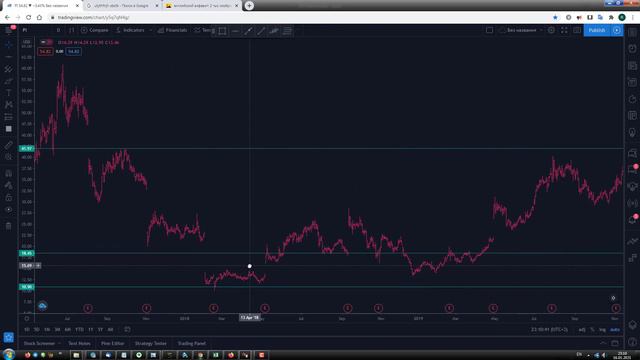Viewport: 640px width, 360px height.
Task: Toggle the legend visibility switch beside OHLC
Action: [47, 42]
